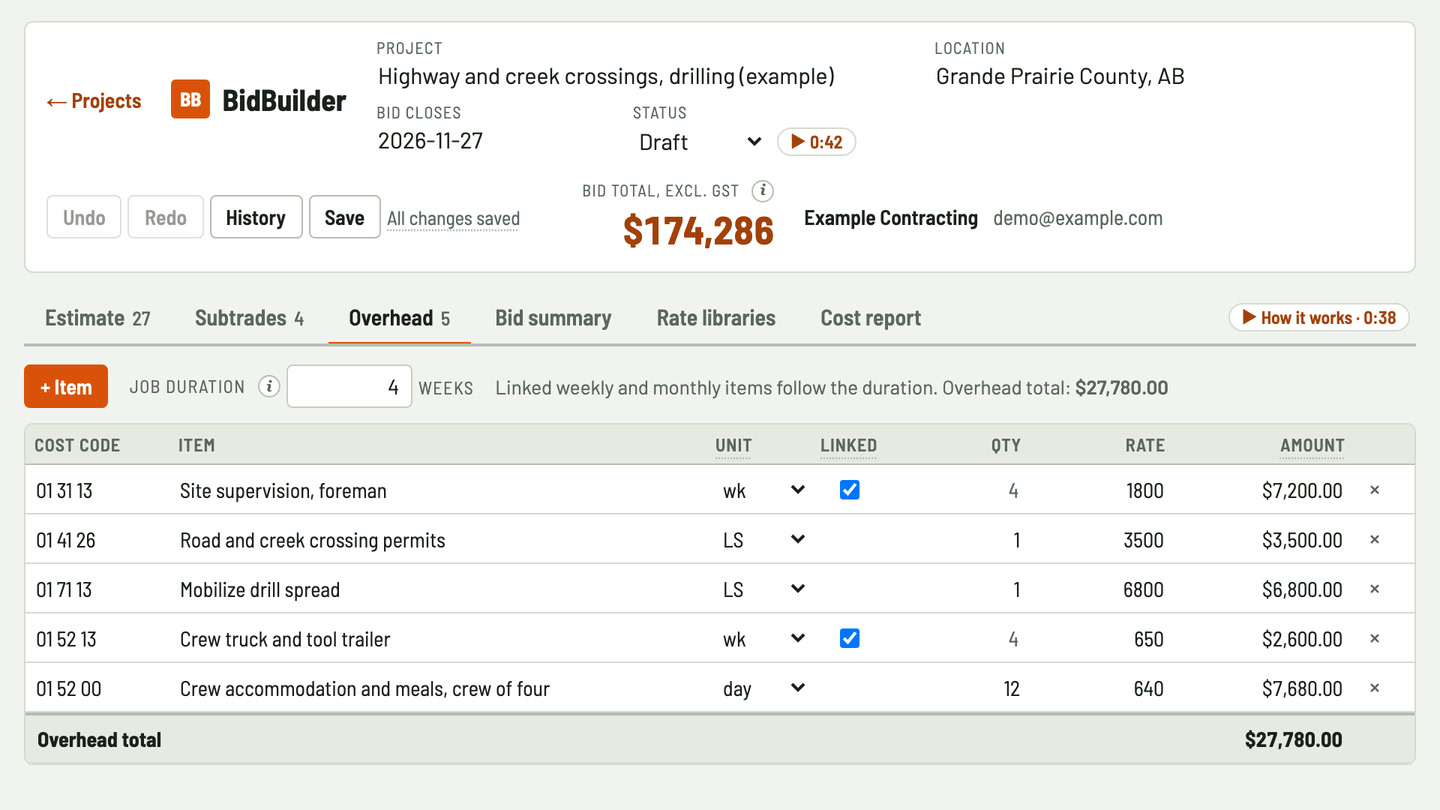The image size is (1440, 810).
Task: Delete the Site supervision, foreman row
Action: pyautogui.click(x=1375, y=491)
